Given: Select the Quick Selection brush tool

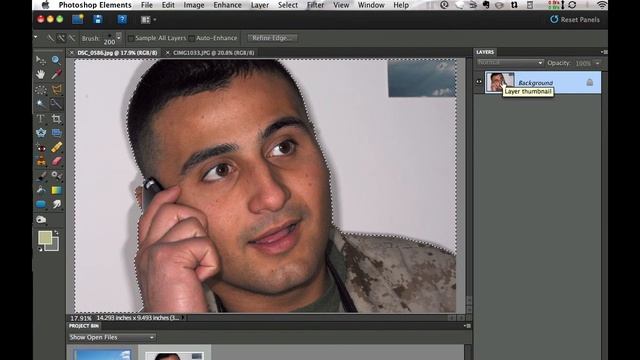Looking at the screenshot, I should pyautogui.click(x=56, y=104).
